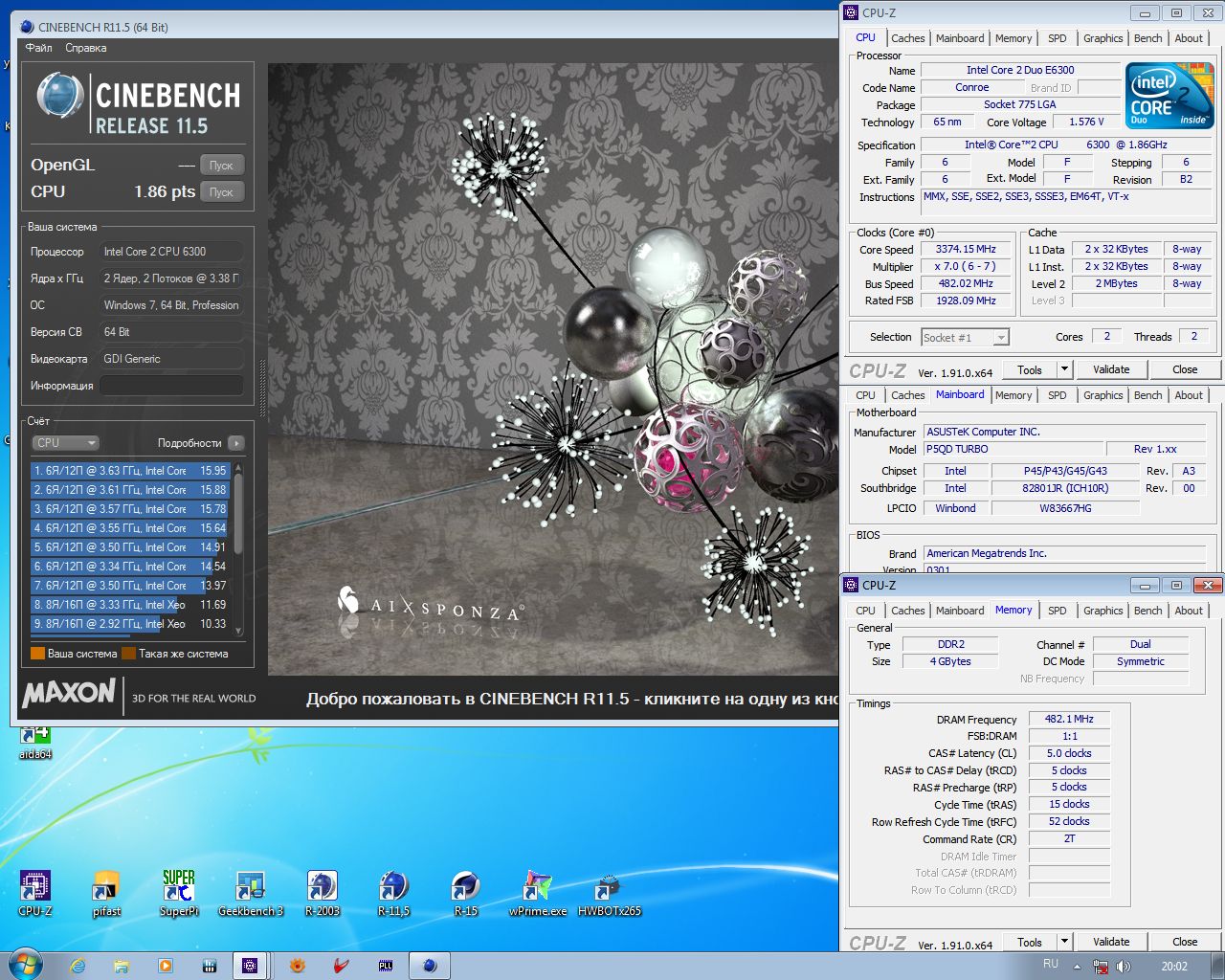Image resolution: width=1225 pixels, height=980 pixels.
Task: Click the network tray icon with red X
Action: point(1100,967)
